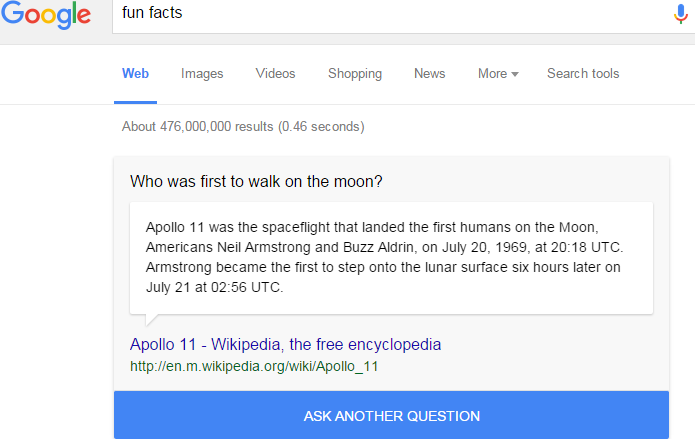The image size is (695, 439).
Task: Click ASK ANOTHER QUESTION button
Action: (x=391, y=415)
